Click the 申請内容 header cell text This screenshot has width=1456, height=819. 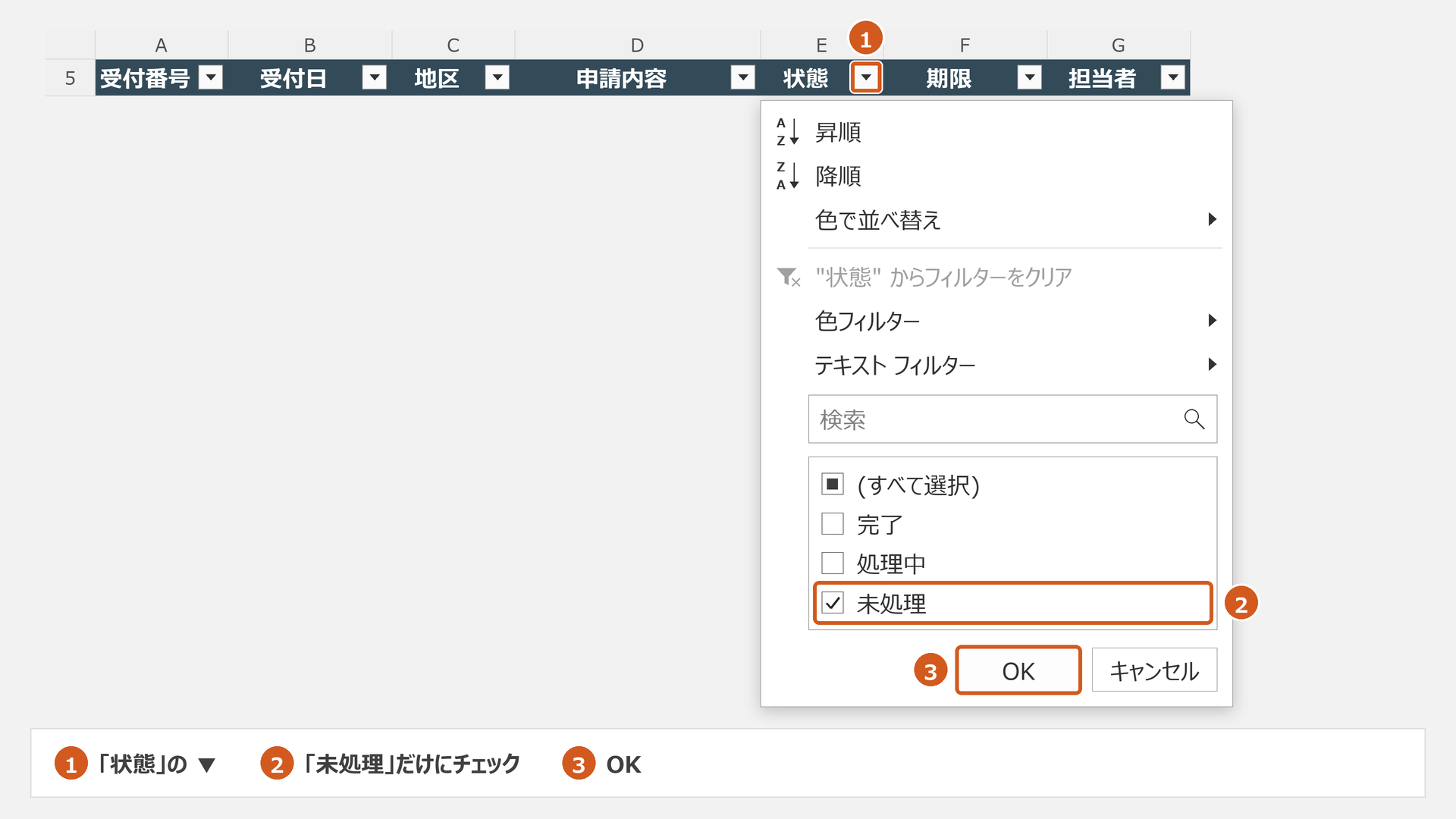(621, 78)
